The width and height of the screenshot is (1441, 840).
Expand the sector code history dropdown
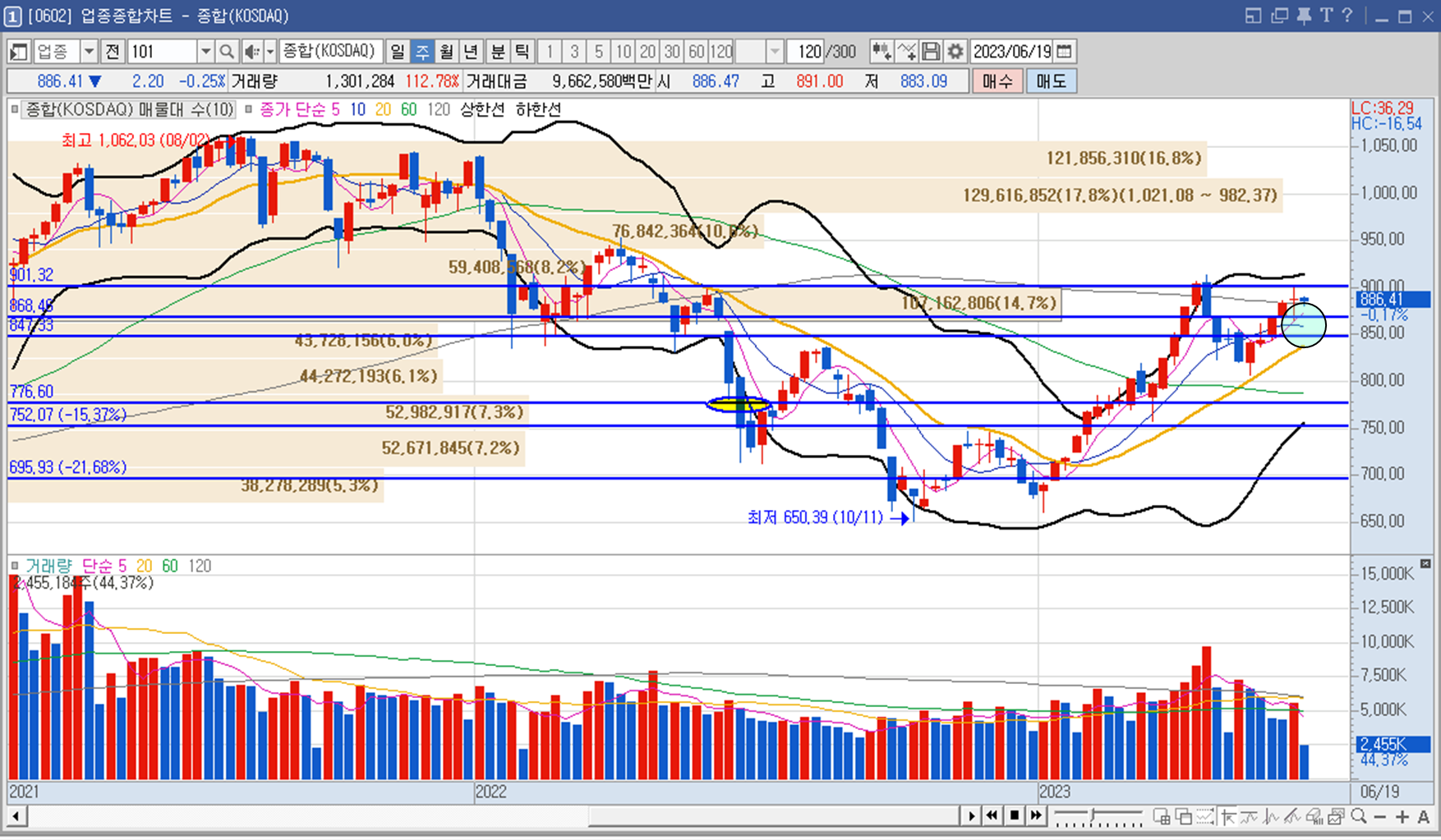point(206,52)
